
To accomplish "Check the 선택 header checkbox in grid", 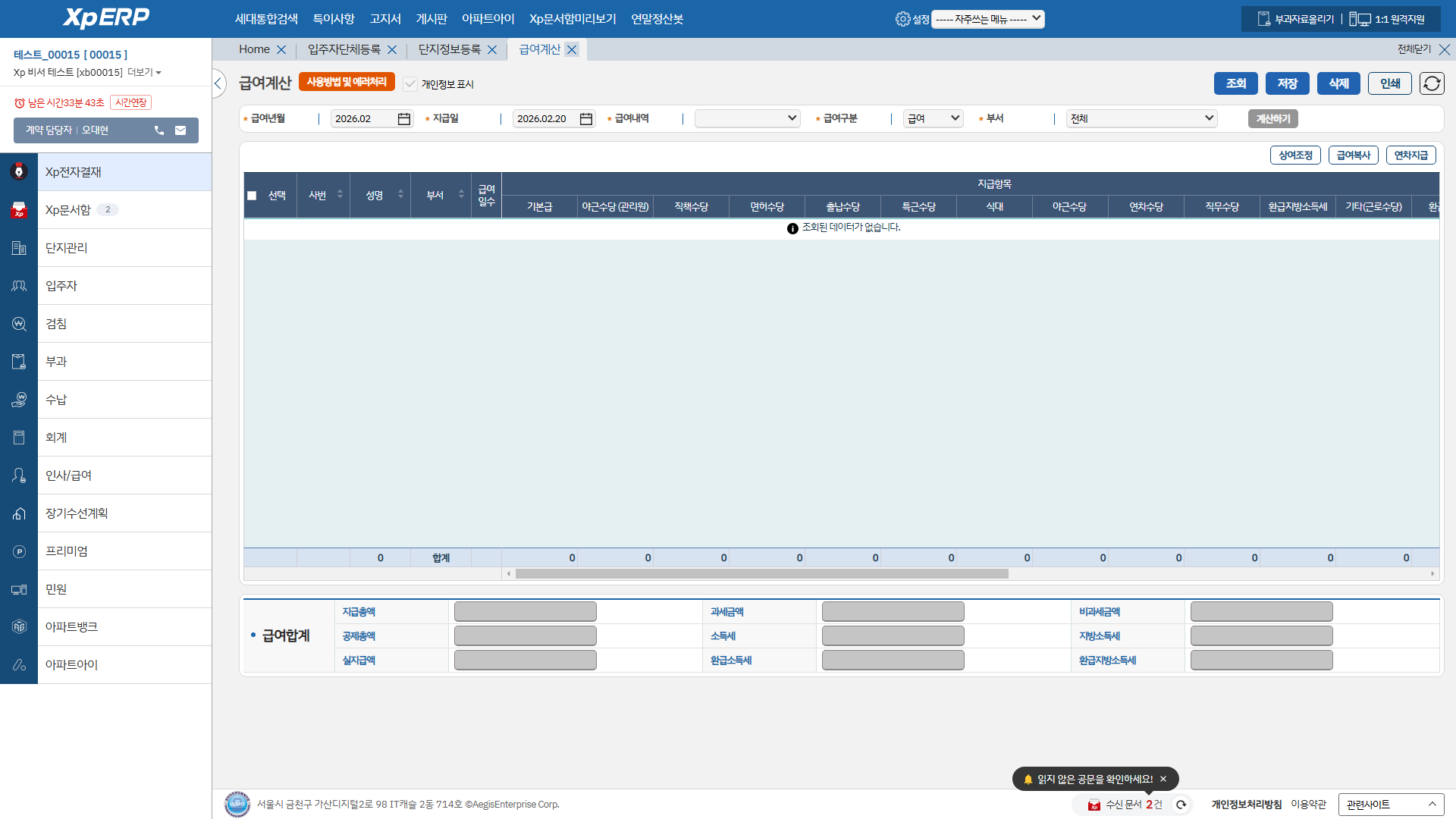I will 252,196.
